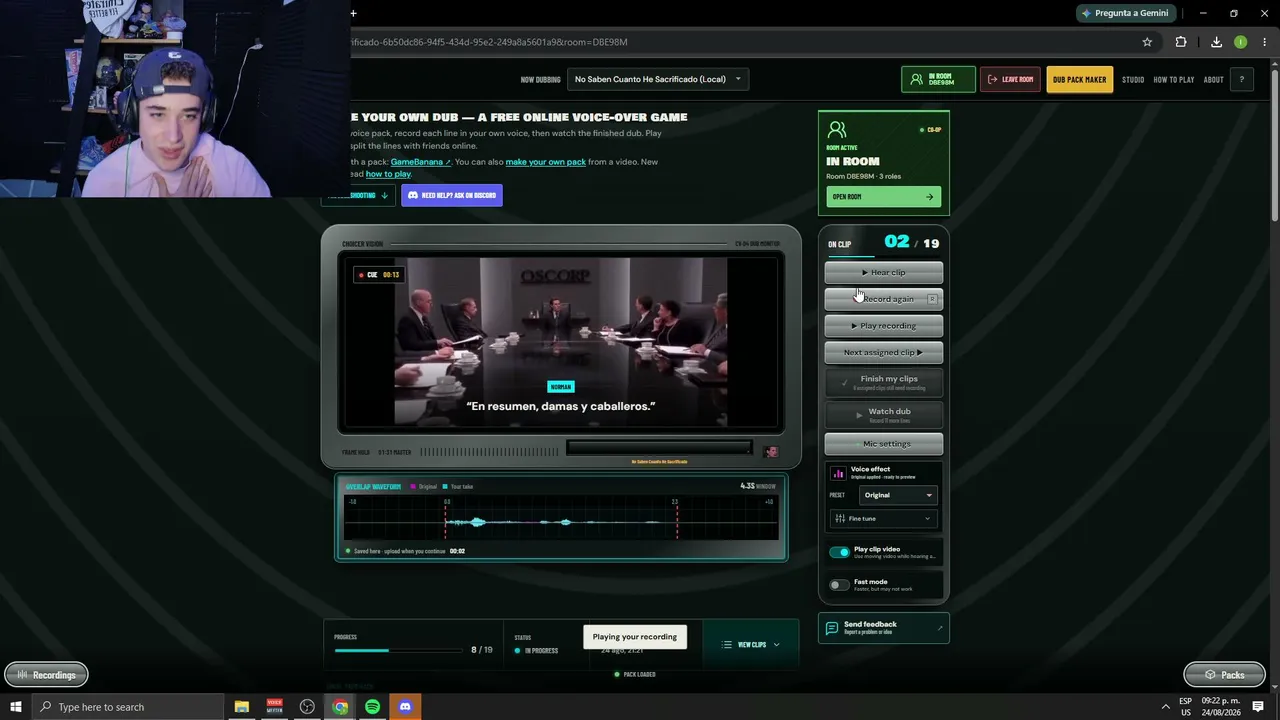Click the Send feedback card

[884, 628]
